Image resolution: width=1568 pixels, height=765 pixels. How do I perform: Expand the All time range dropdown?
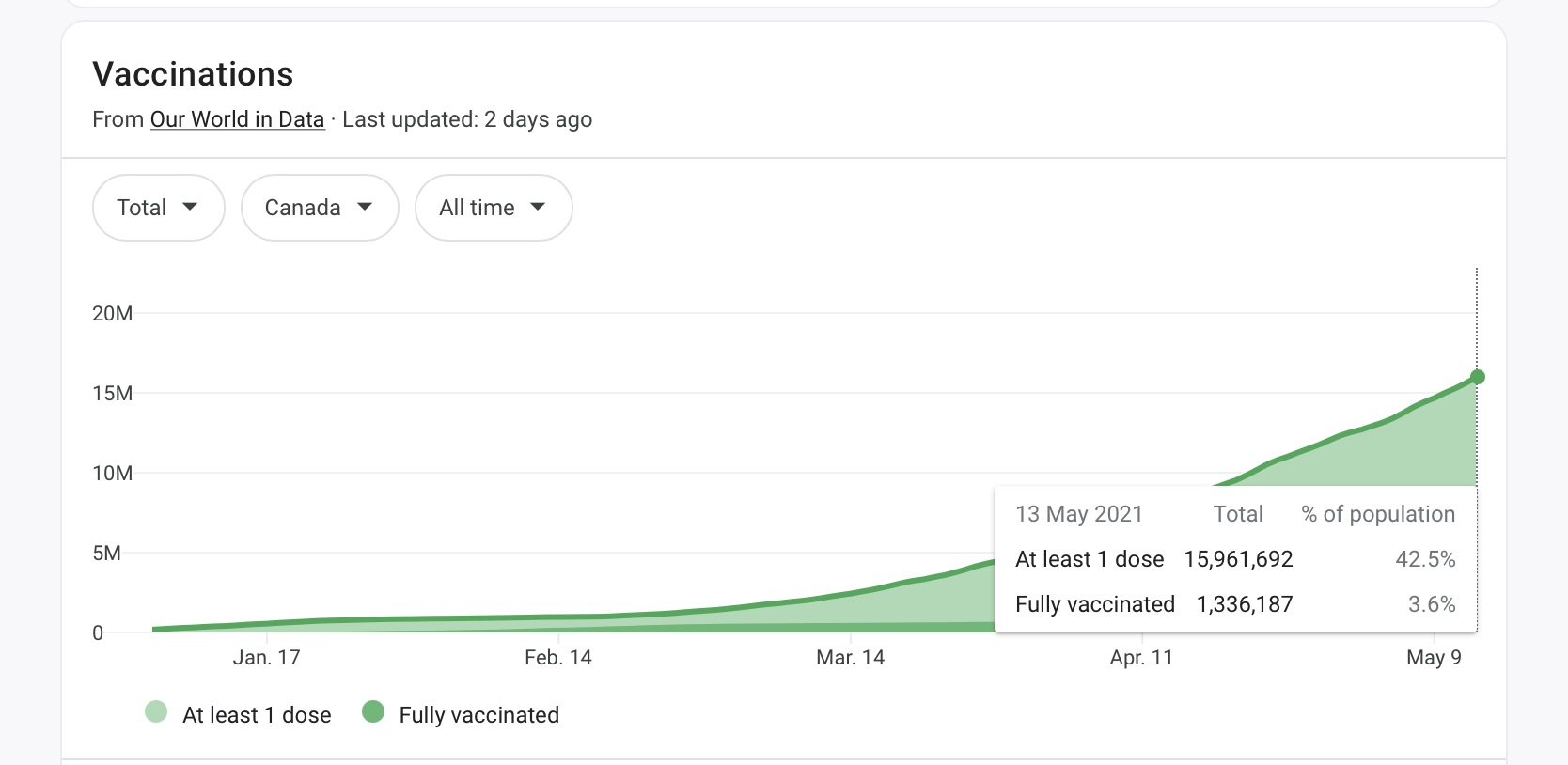[x=493, y=208]
